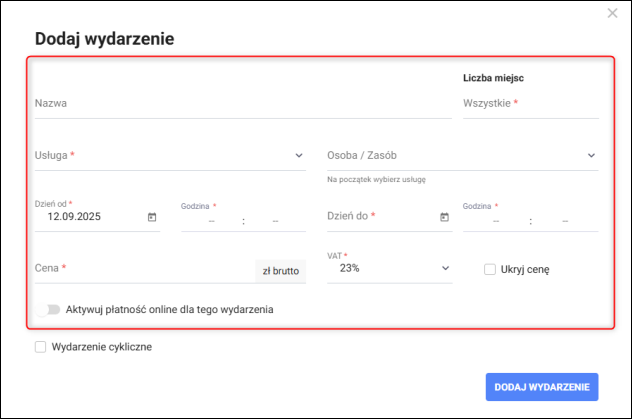Close the Dodaj wydarzenie dialog
Image resolution: width=632 pixels, height=419 pixels.
tap(612, 13)
